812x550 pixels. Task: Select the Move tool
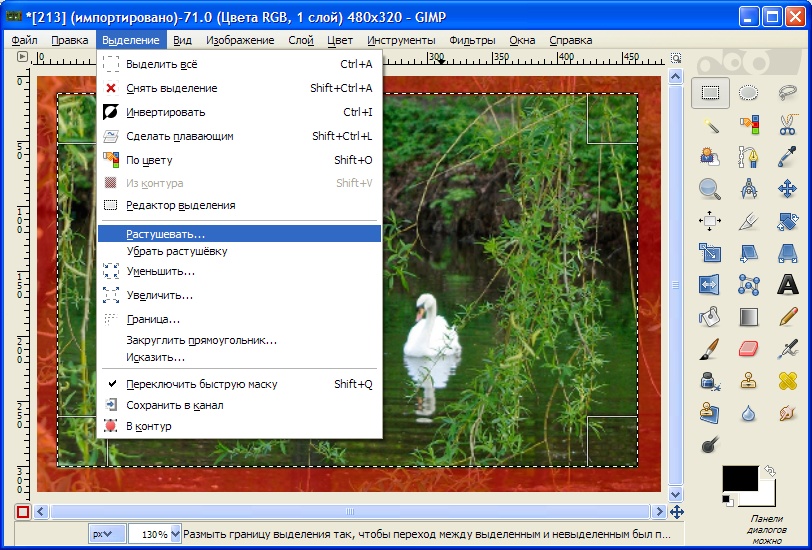click(x=787, y=189)
